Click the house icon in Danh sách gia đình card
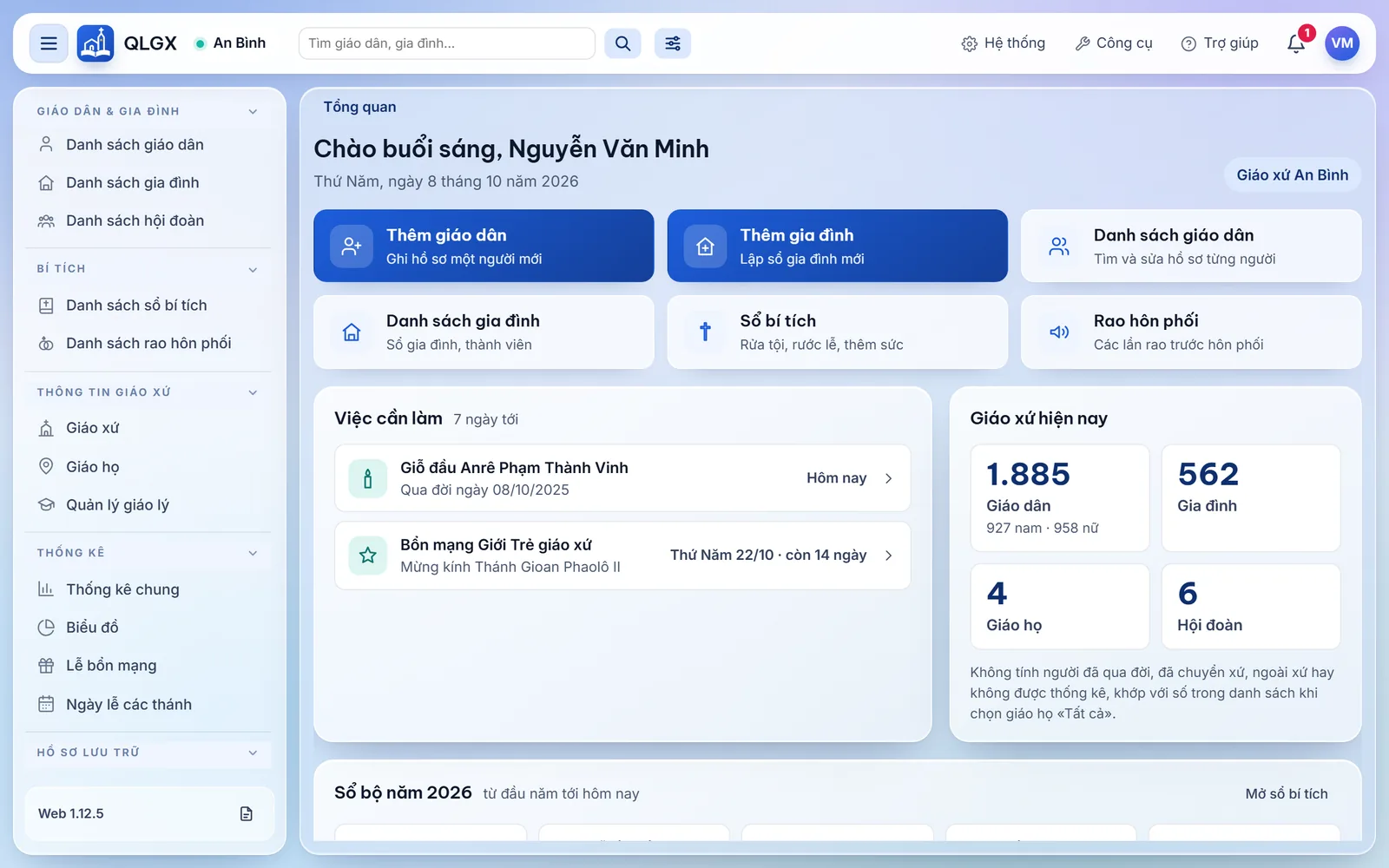1389x868 pixels. coord(352,332)
